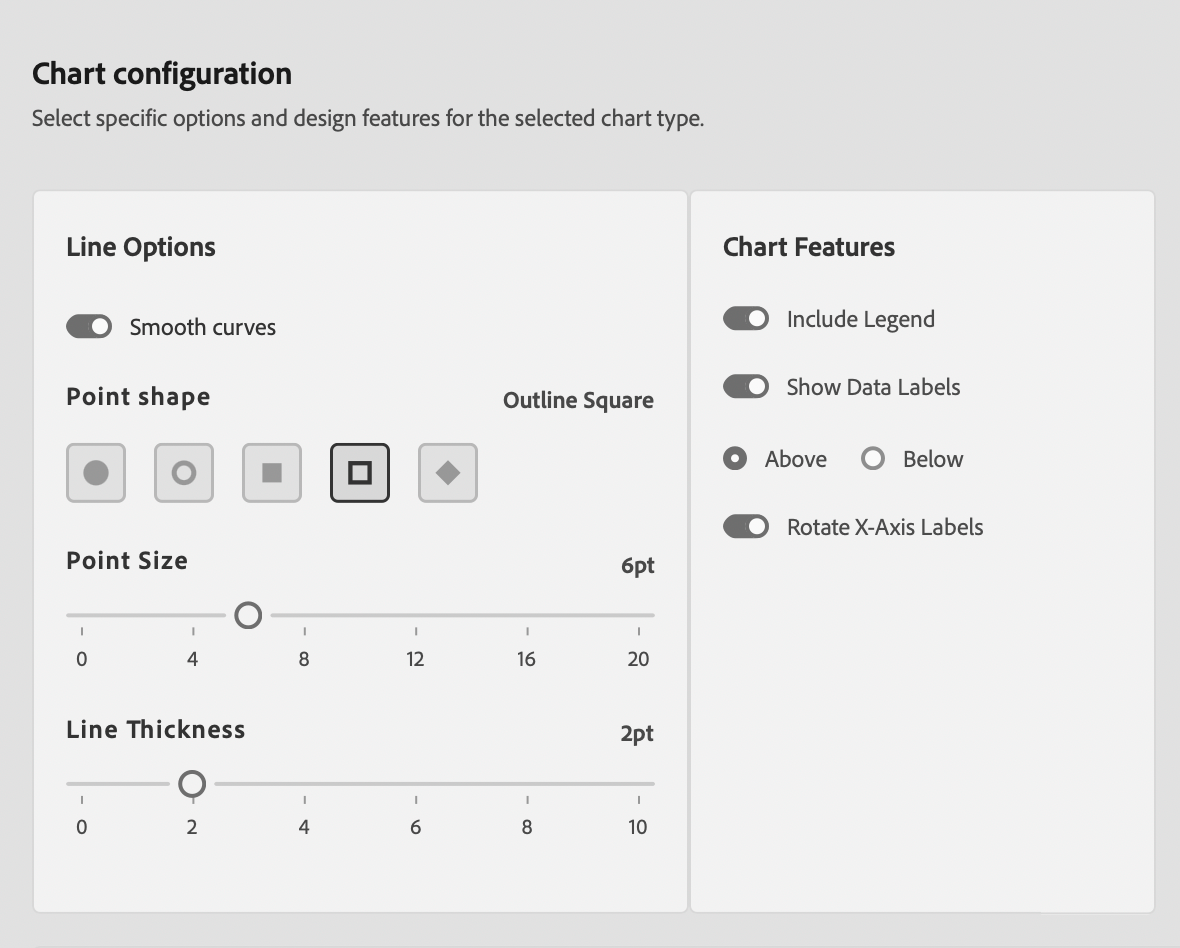This screenshot has height=948, width=1180.
Task: Click the Line Thickness tick labeled 10
Action: 637,828
